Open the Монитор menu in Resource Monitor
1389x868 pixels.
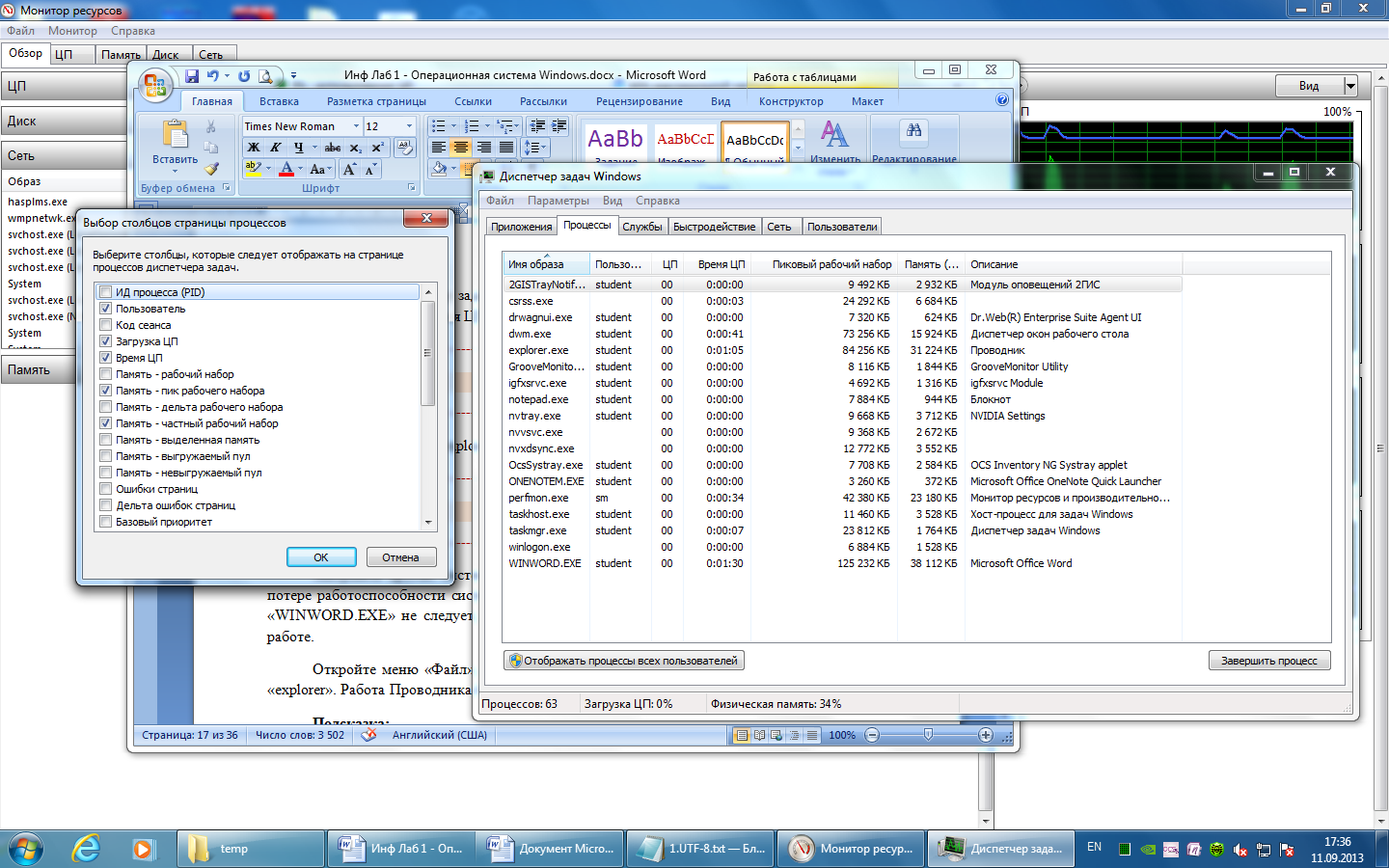tap(72, 31)
